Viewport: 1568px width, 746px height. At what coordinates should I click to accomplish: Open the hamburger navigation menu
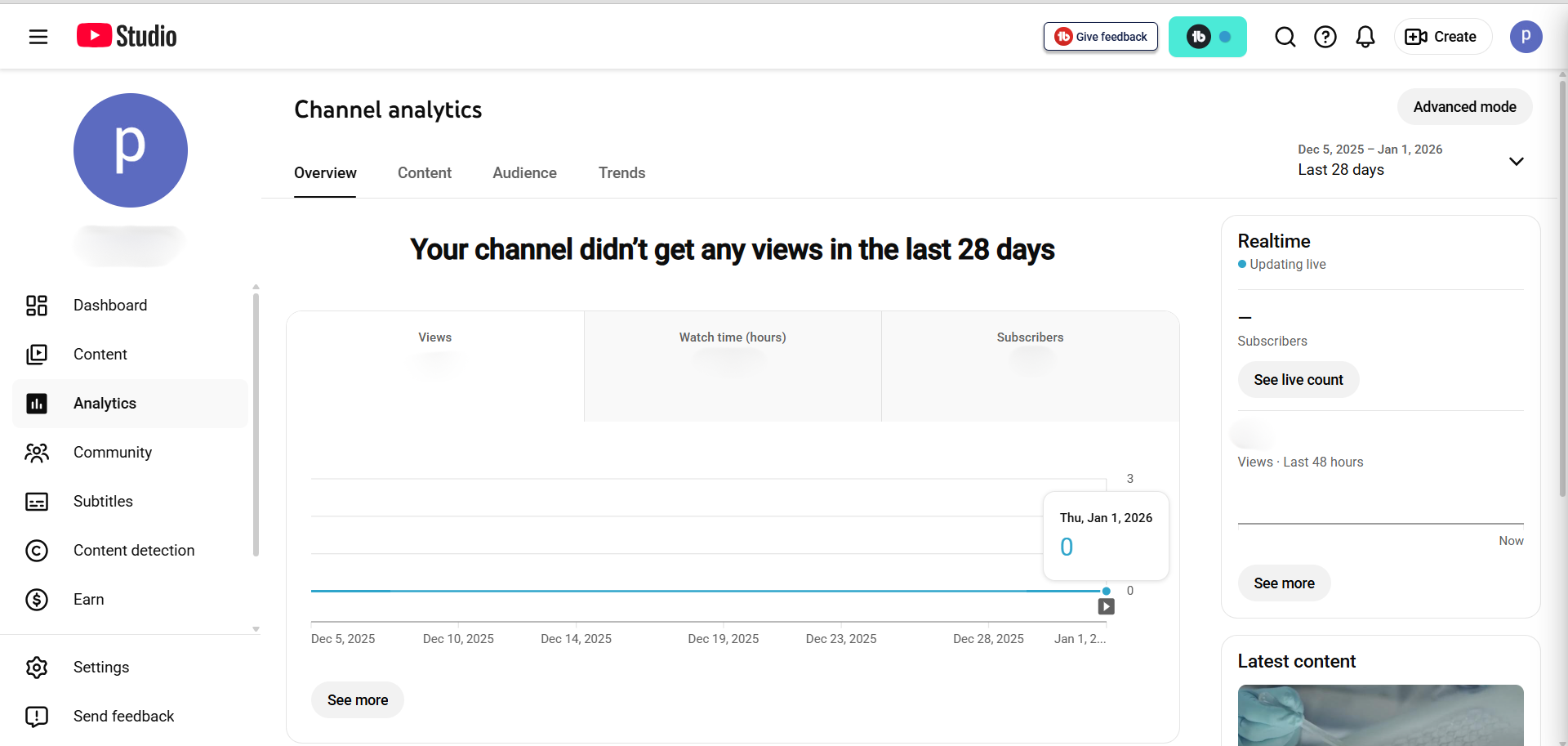(x=38, y=37)
